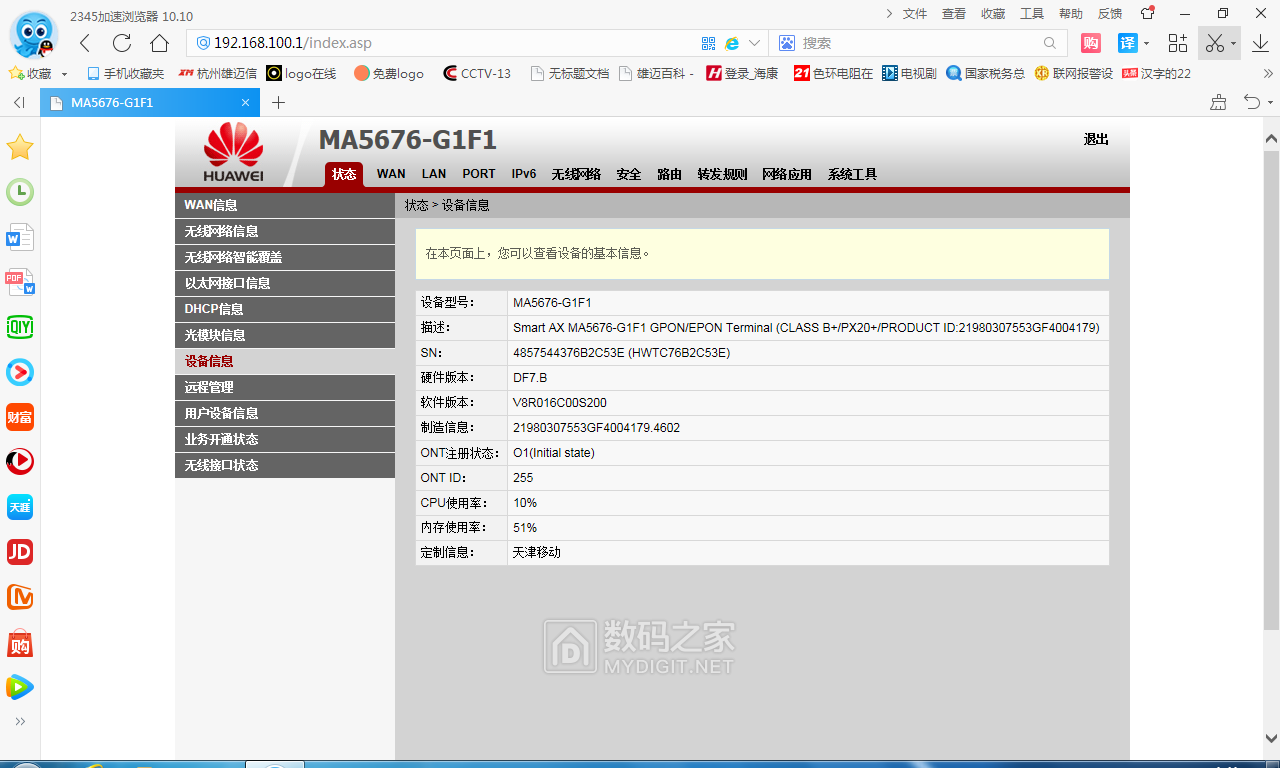Open the Word document sidebar icon
Screen dimensions: 1280x768
[x=20, y=238]
